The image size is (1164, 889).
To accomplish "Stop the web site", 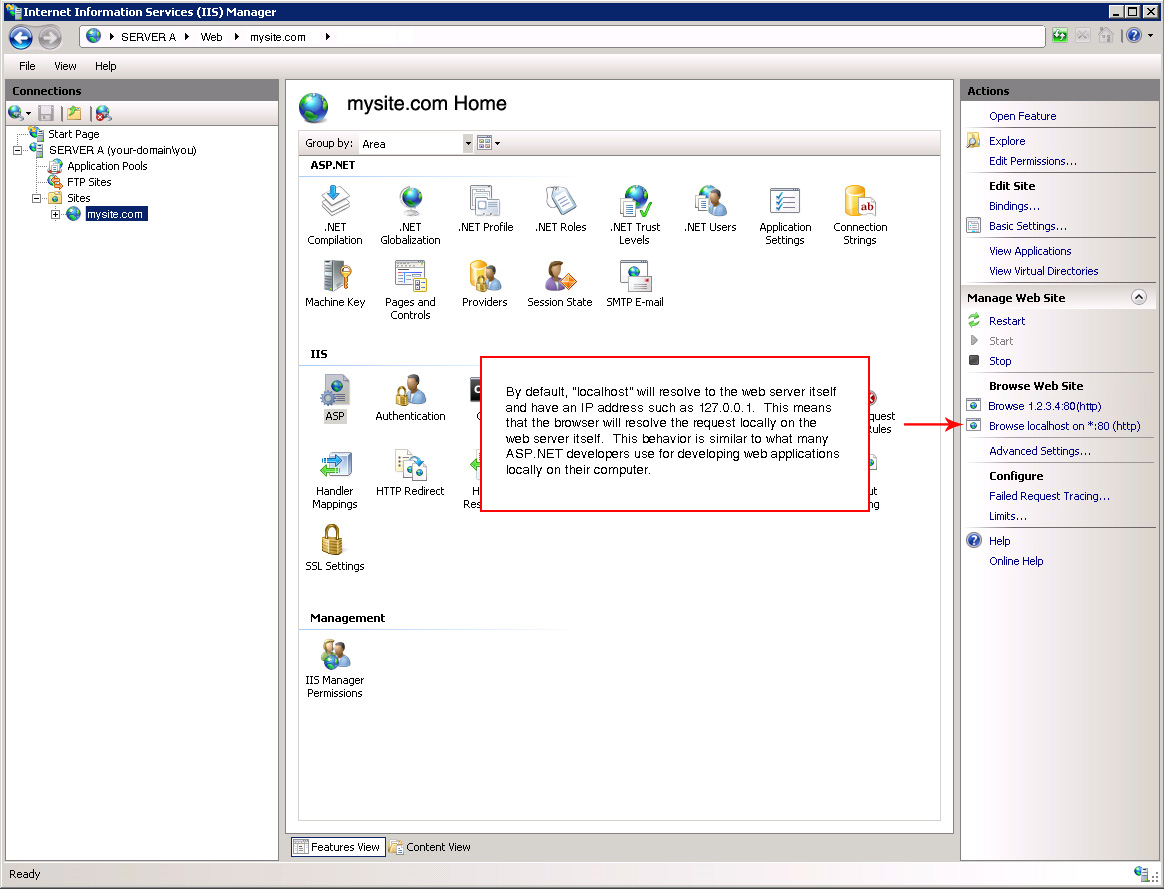I will [999, 361].
